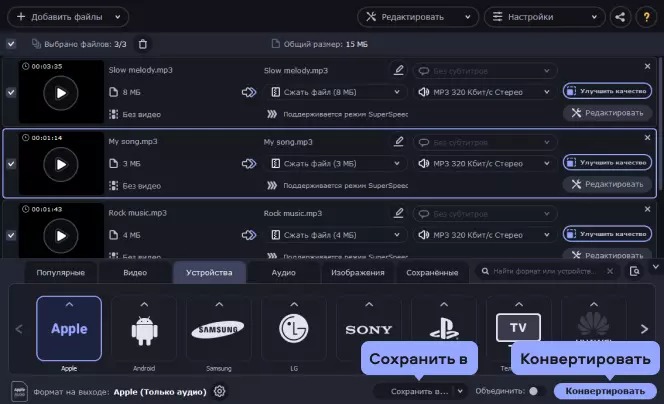The height and width of the screenshot is (404, 664).
Task: Click Редактировать button for Slow melody.mp3
Action: 607,113
